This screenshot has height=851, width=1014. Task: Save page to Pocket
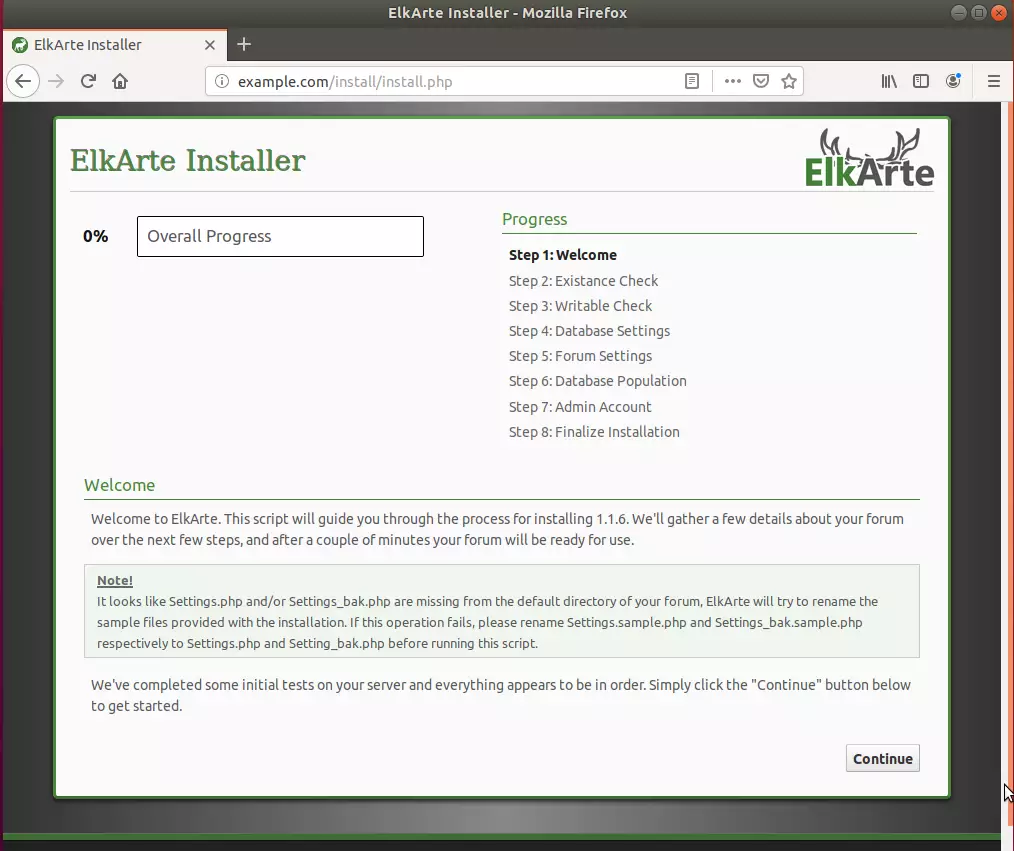coord(761,81)
